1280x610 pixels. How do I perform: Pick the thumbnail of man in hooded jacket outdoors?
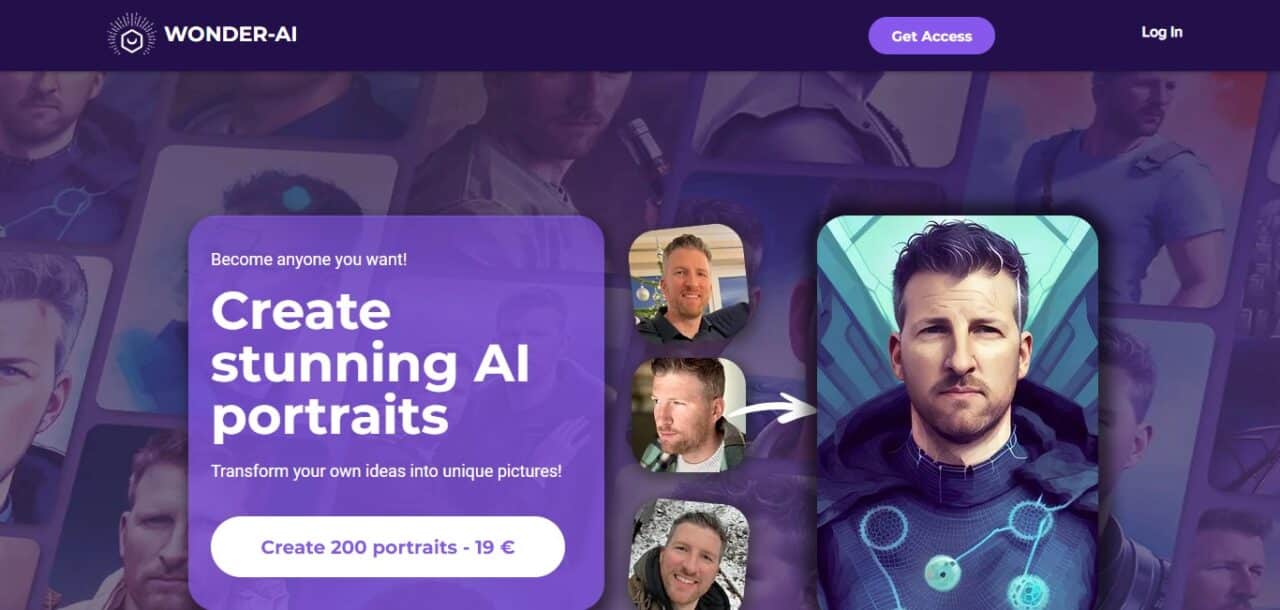[688, 554]
